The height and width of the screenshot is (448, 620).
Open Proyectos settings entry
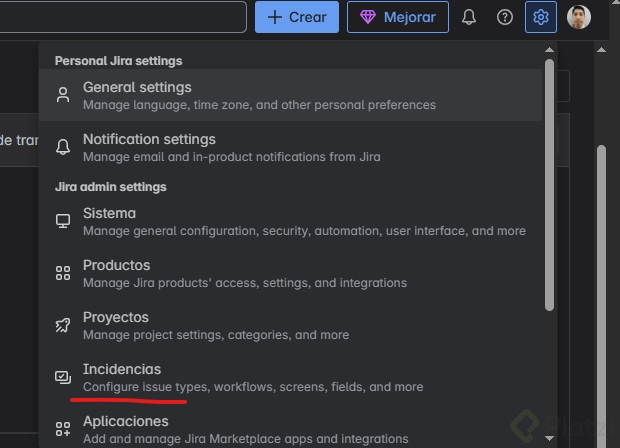point(116,317)
